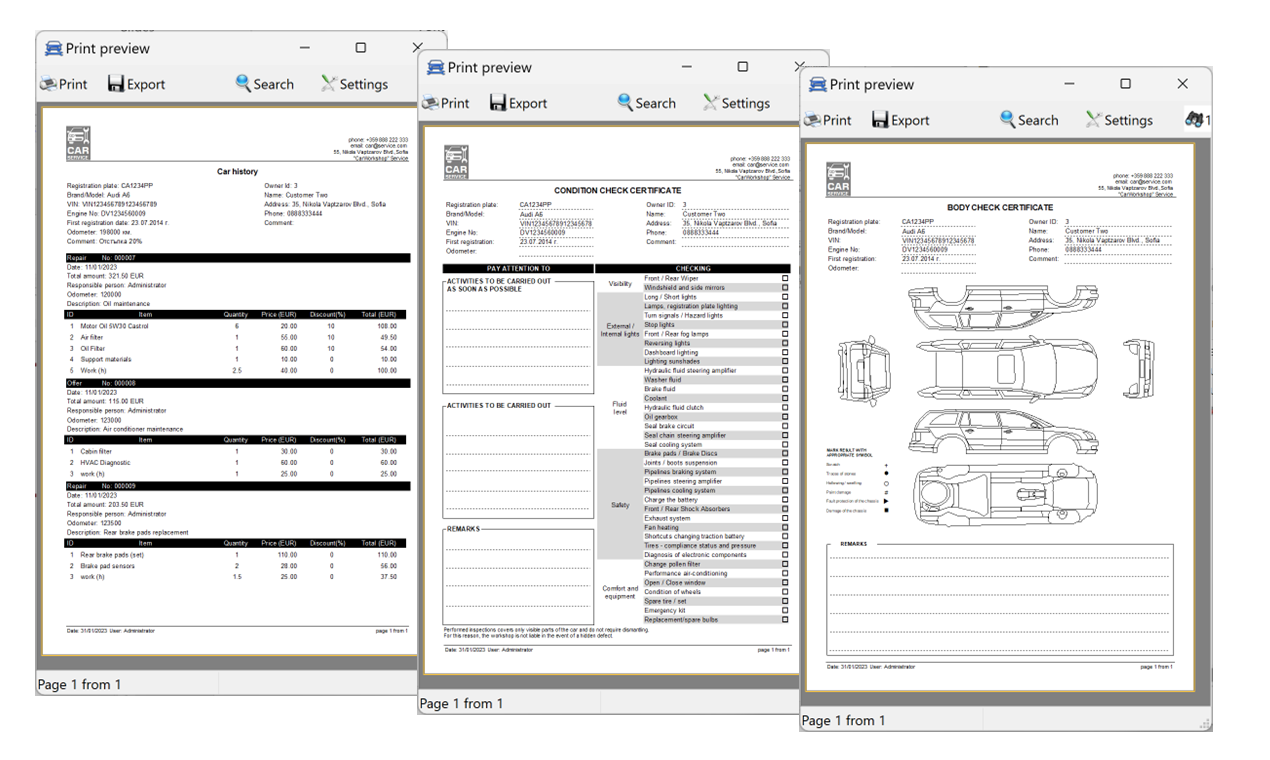Click the 'Motor Oil 5W30 Castrol' item row
Screen dimensions: 1270x760
[238, 326]
